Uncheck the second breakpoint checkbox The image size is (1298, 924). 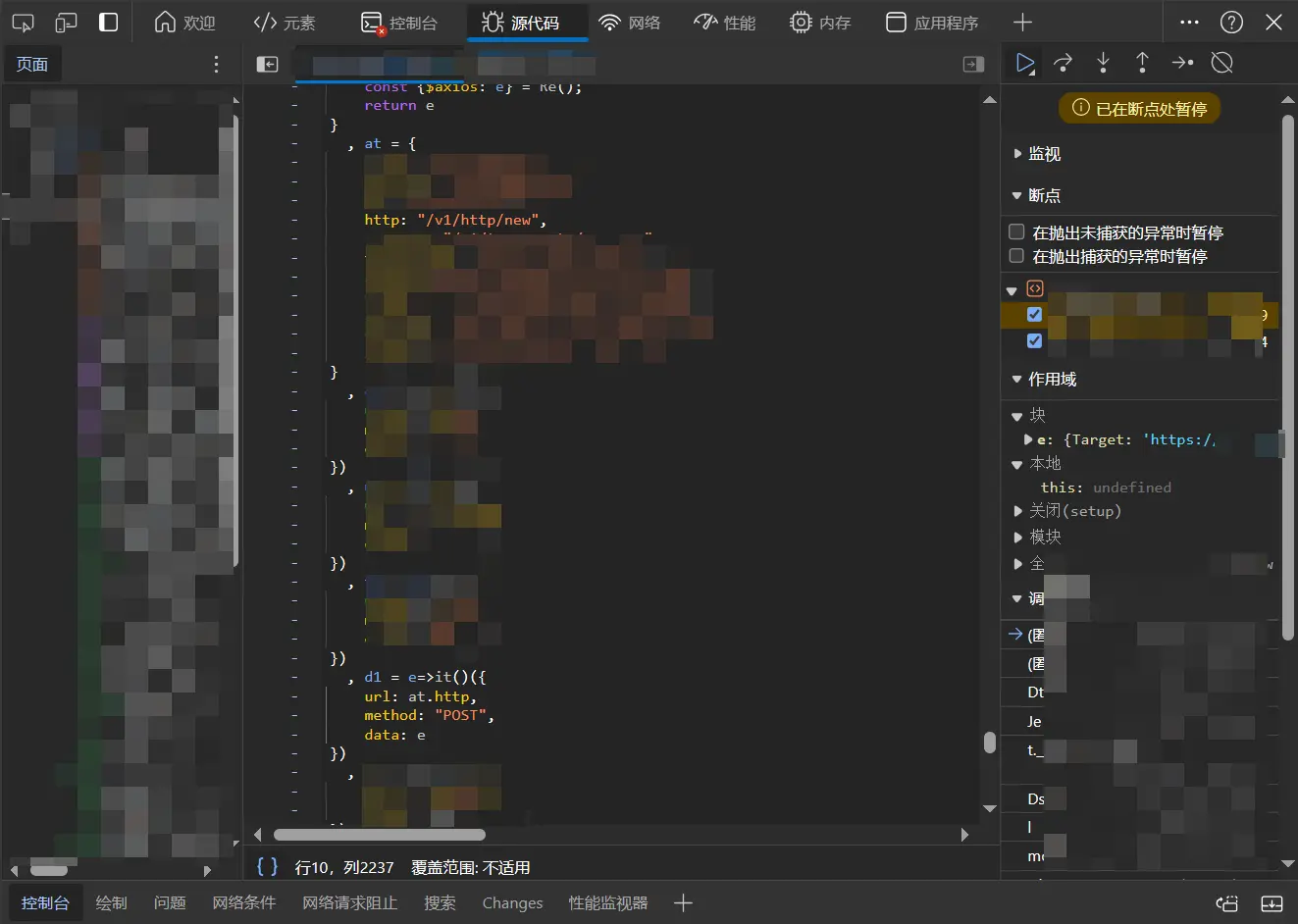pyautogui.click(x=1034, y=340)
